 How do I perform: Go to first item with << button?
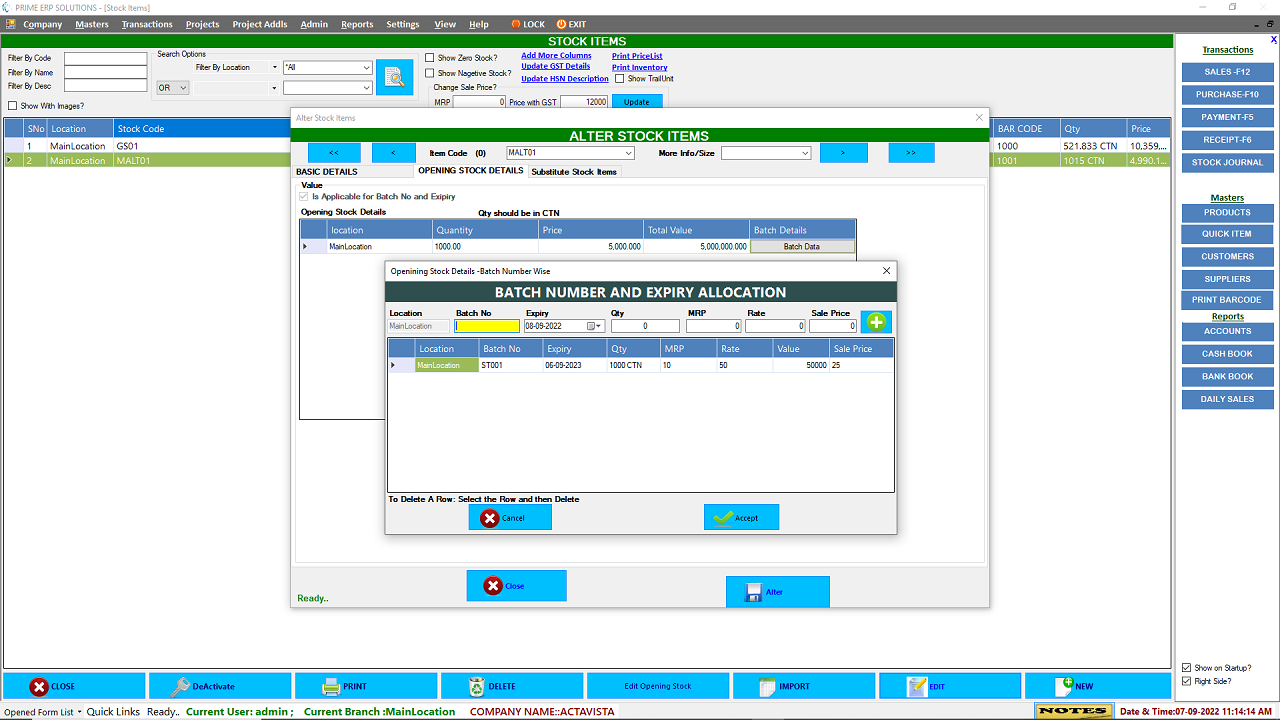(334, 153)
